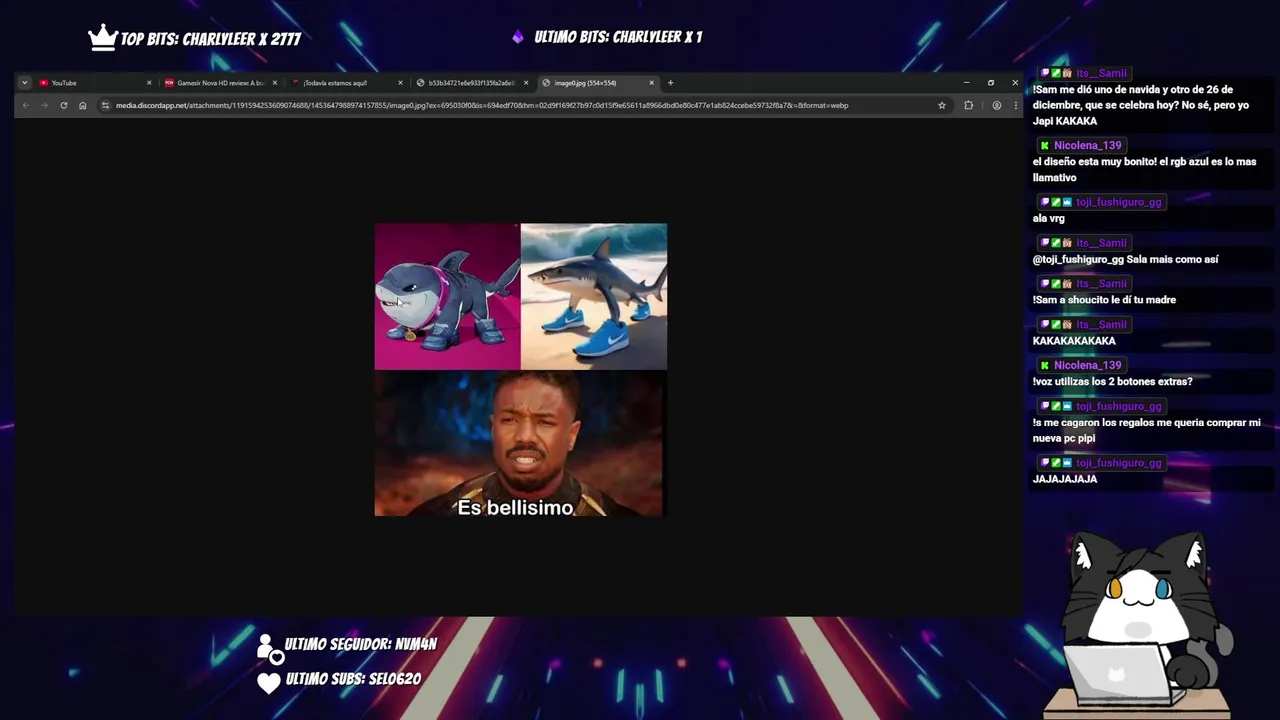Switch to the ¡Todavía estamos aquí! tab
The width and height of the screenshot is (1280, 720).
coord(346,83)
